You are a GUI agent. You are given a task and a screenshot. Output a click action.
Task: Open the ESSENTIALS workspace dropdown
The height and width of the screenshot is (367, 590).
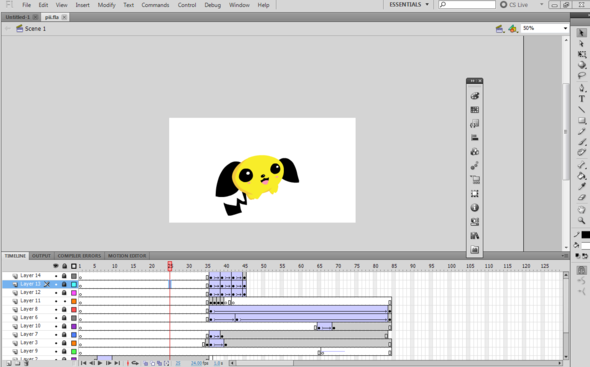coord(409,5)
